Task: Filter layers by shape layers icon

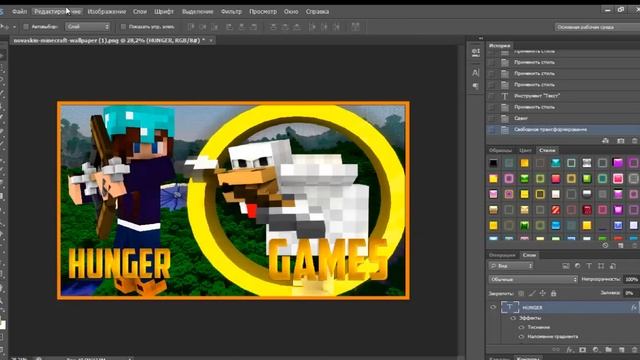Action: 601,266
